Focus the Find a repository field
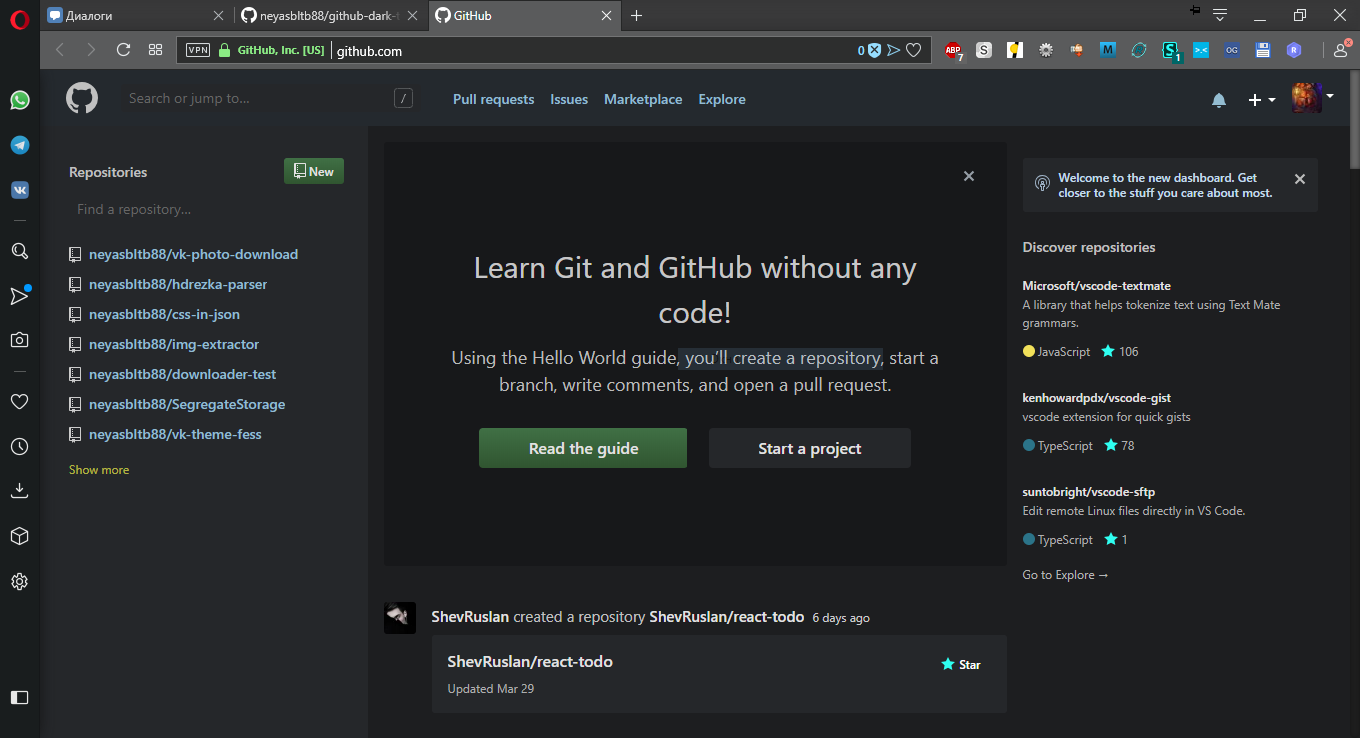This screenshot has height=738, width=1360. 206,209
